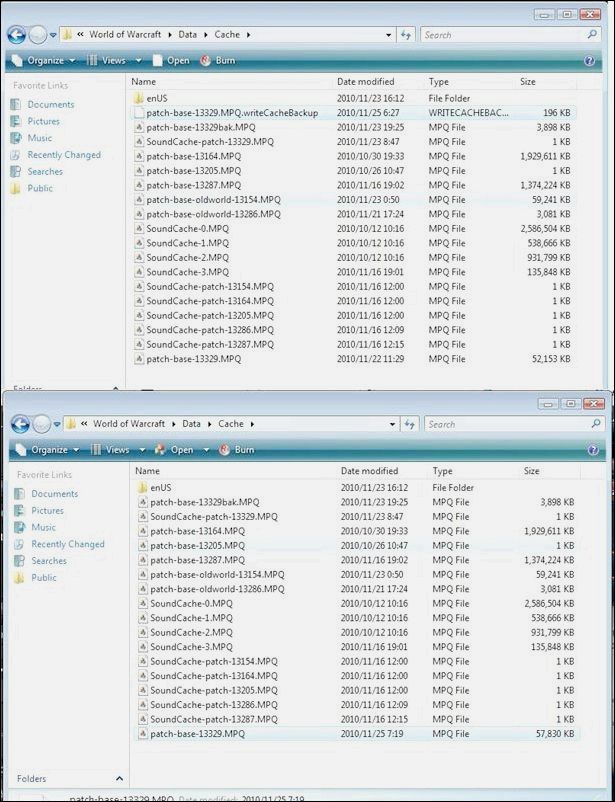The image size is (615, 802).
Task: Sort by Date modified column in top window
Action: [365, 81]
